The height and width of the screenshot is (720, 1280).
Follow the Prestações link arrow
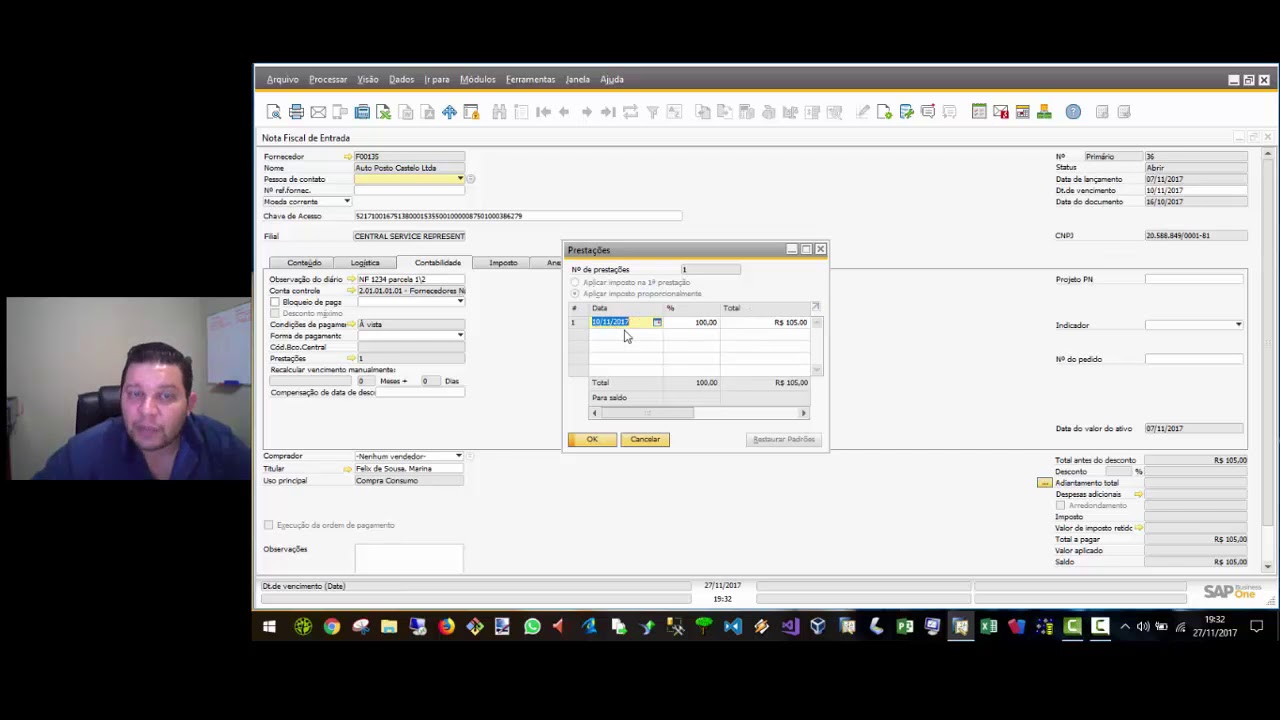351,358
